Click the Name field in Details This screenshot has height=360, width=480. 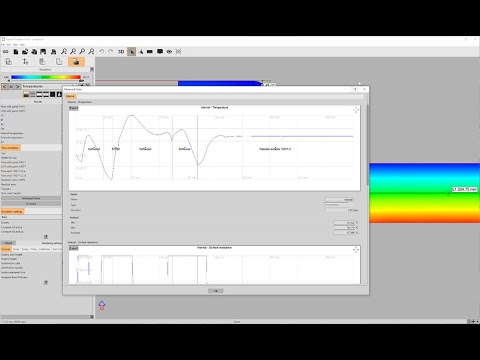(339, 200)
